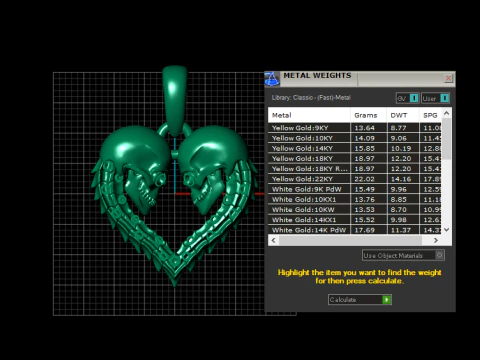The width and height of the screenshot is (480, 360).
Task: Click the Calculate button
Action: coord(360,300)
